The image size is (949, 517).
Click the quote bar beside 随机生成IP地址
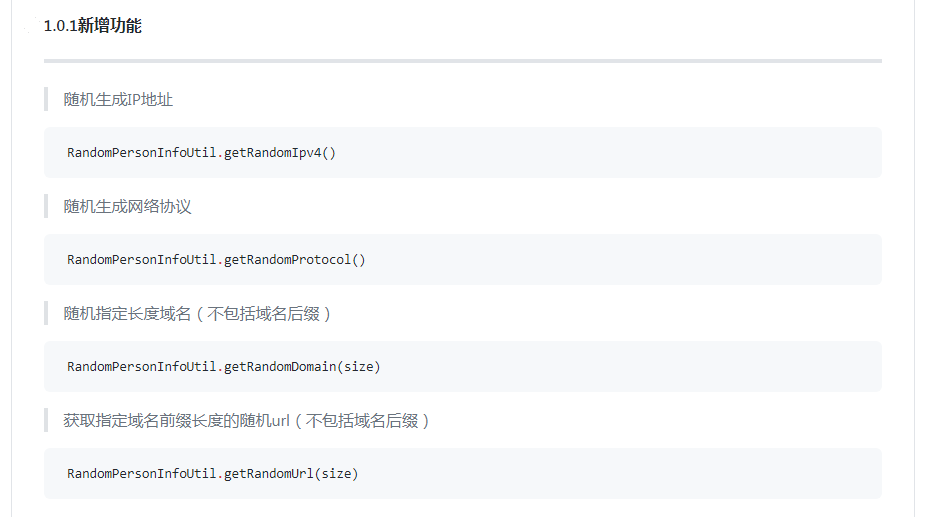pos(46,99)
